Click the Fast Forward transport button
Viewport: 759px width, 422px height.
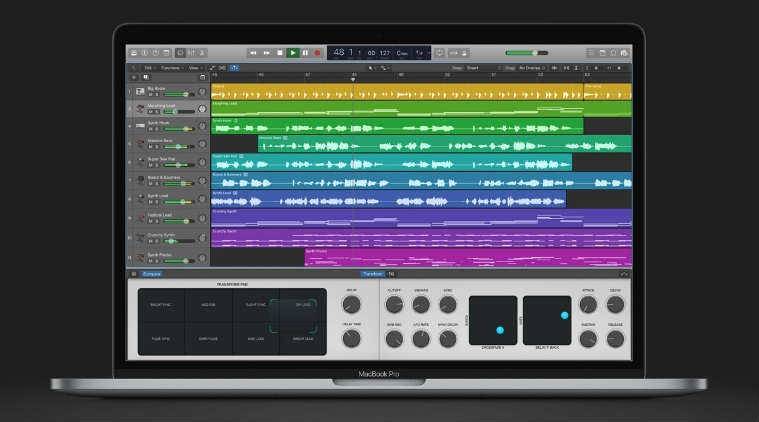pos(267,52)
